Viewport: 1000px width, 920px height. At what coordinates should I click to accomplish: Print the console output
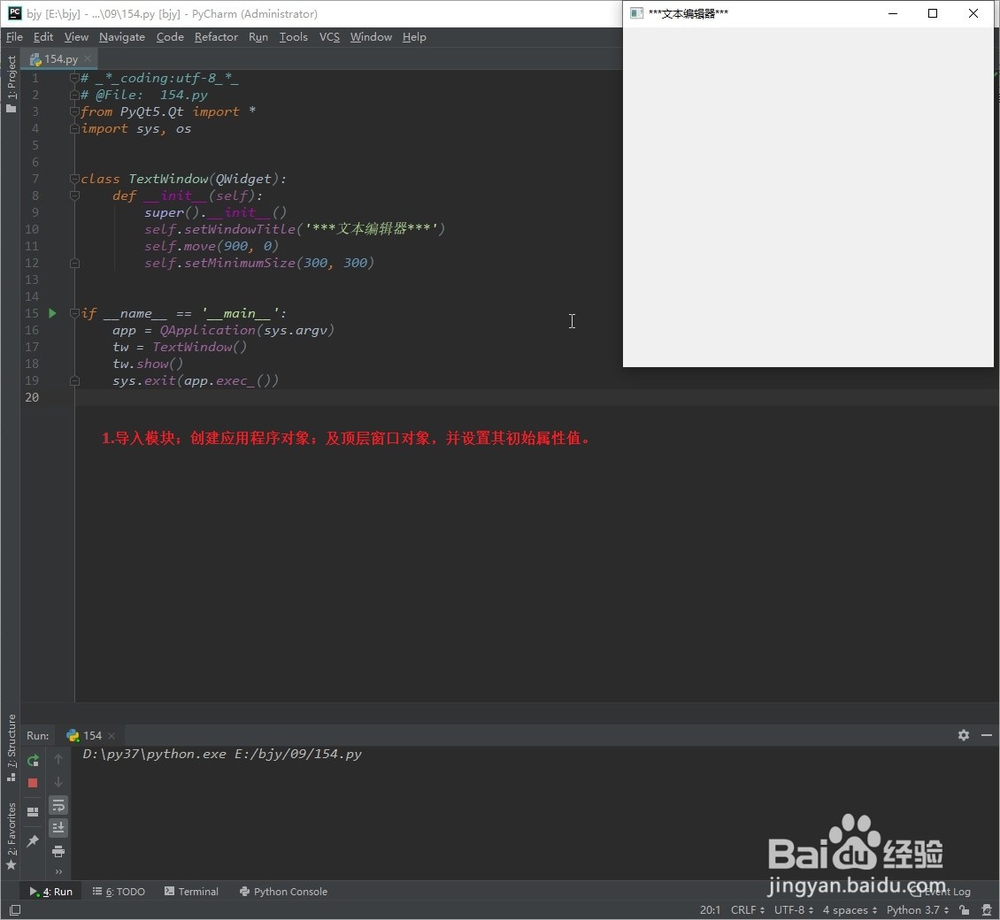pyautogui.click(x=58, y=852)
